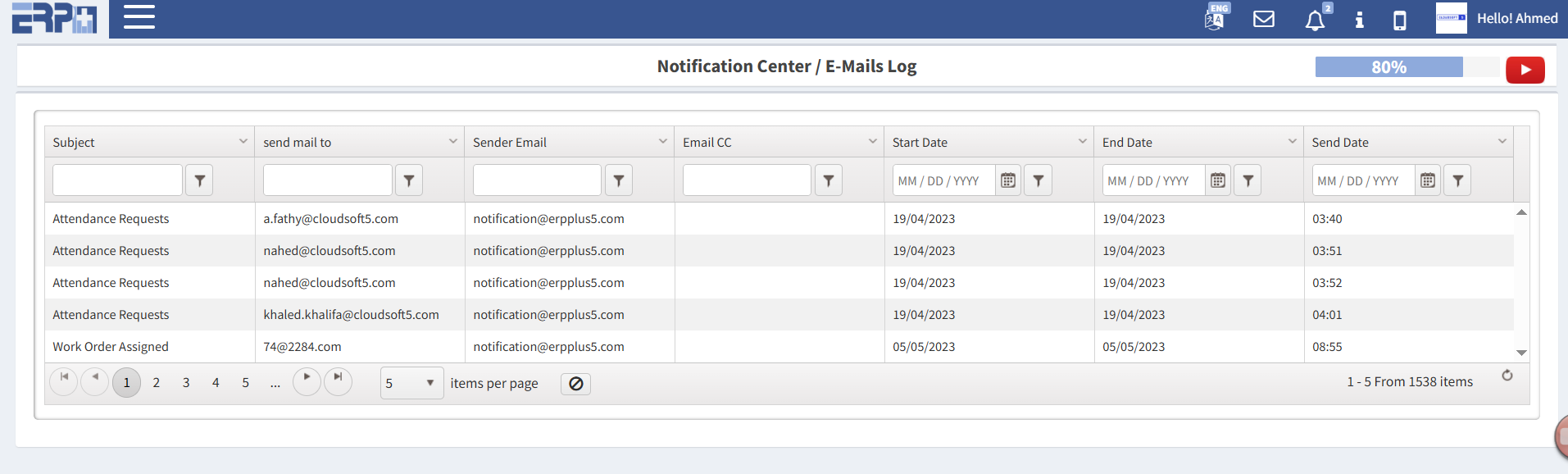1568x474 pixels.
Task: Play the YouTube tutorial video
Action: point(1525,70)
